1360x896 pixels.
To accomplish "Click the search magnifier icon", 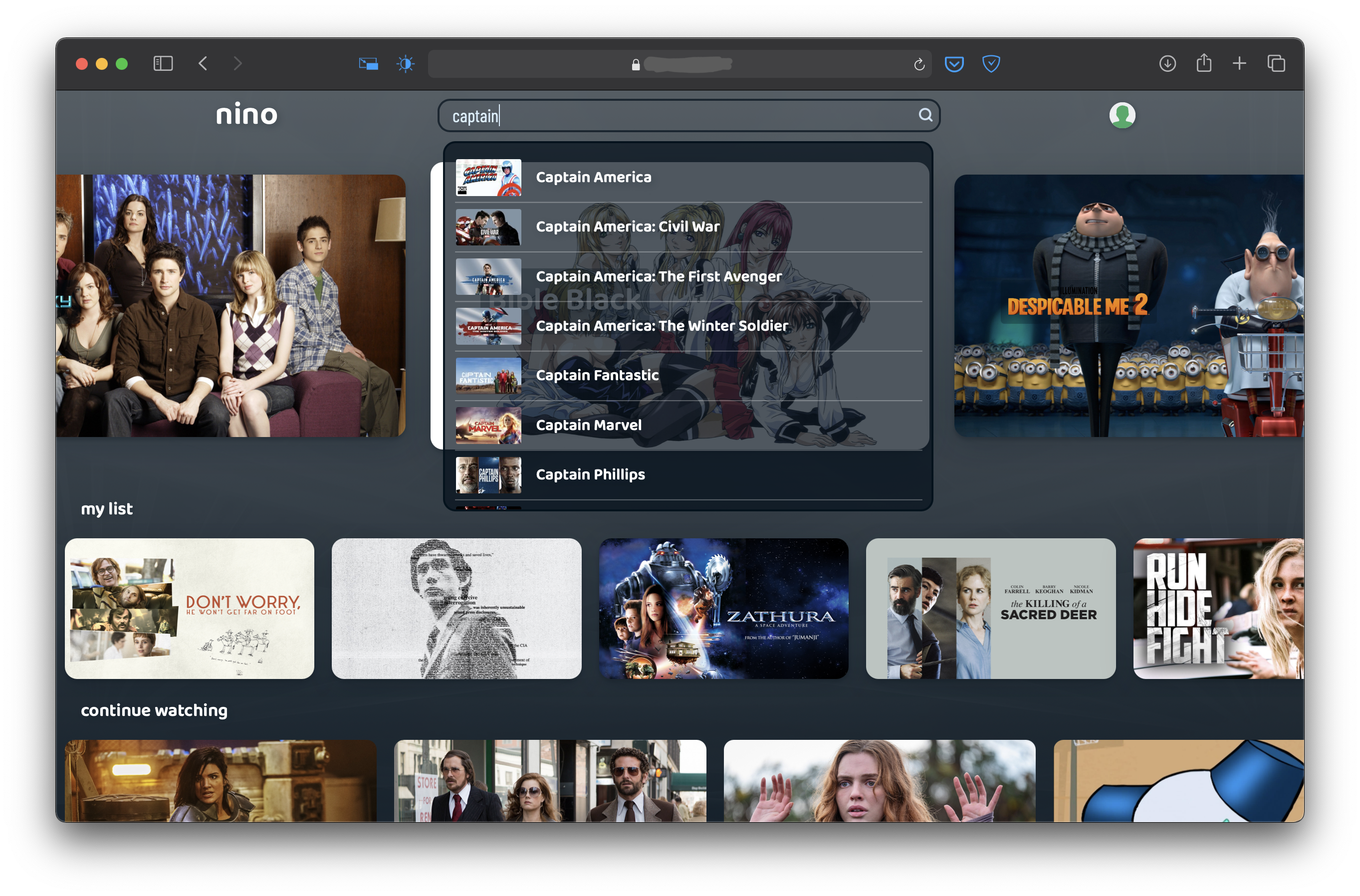I will pos(925,115).
